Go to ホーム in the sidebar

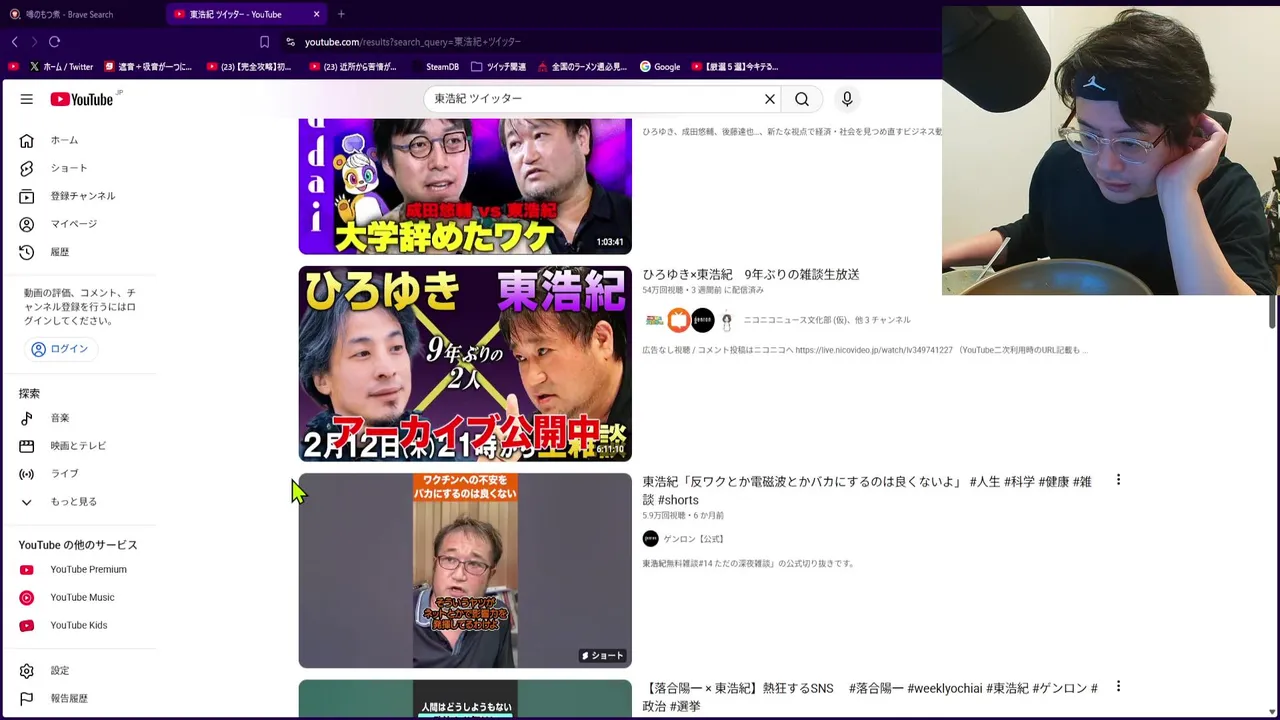coord(64,140)
